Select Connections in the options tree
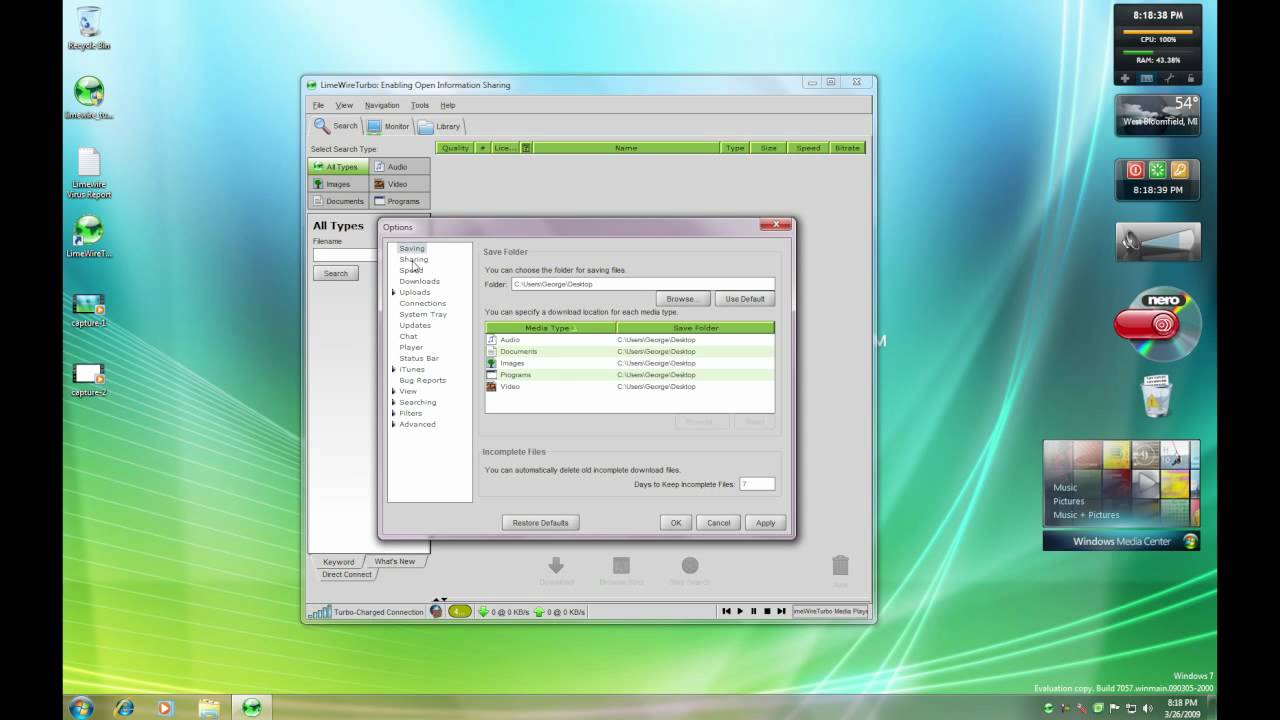1280x720 pixels. click(422, 303)
